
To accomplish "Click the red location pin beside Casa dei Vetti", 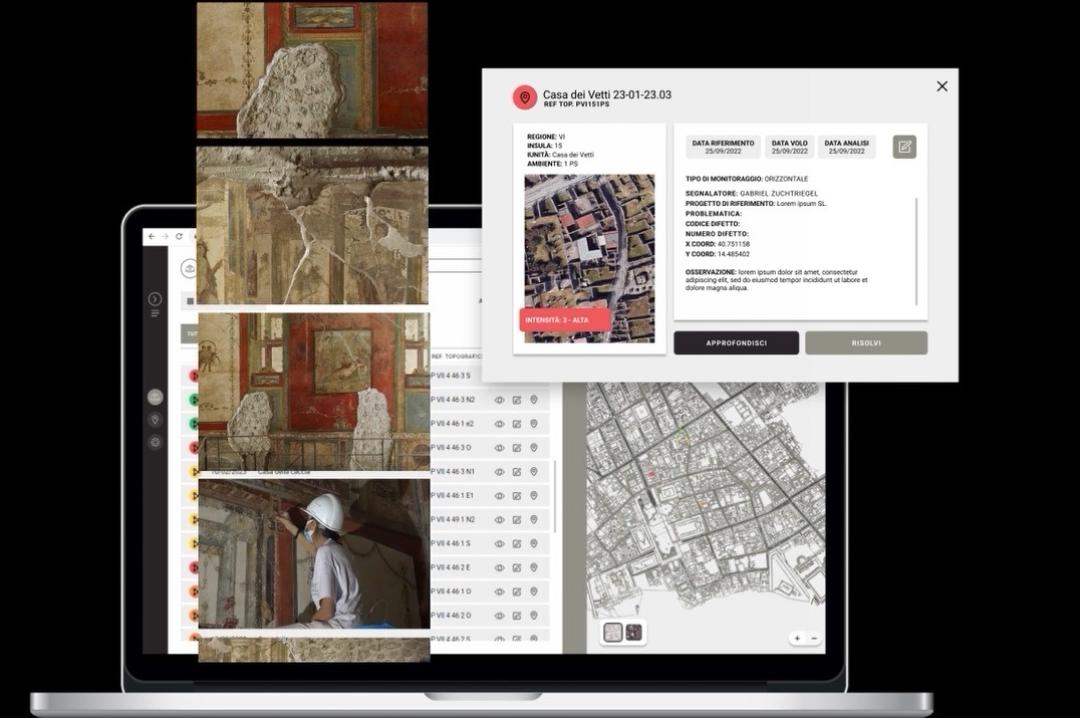I will pyautogui.click(x=525, y=97).
